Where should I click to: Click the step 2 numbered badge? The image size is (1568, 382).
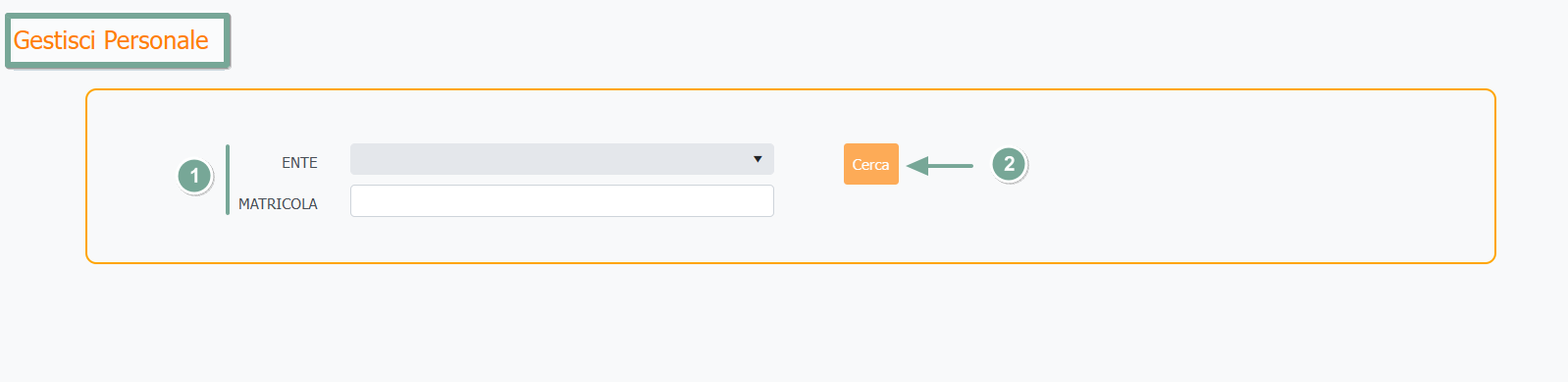[x=1009, y=164]
